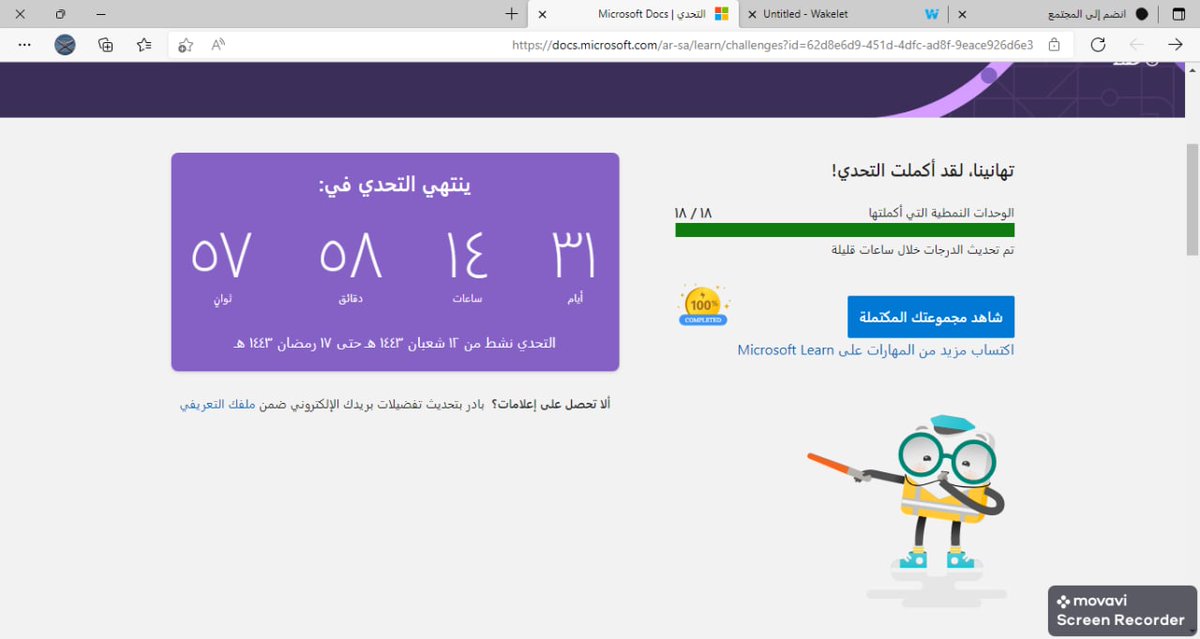Click the تم تحديث الدرجات status text
Image resolution: width=1200 pixels, height=639 pixels.
[x=923, y=249]
